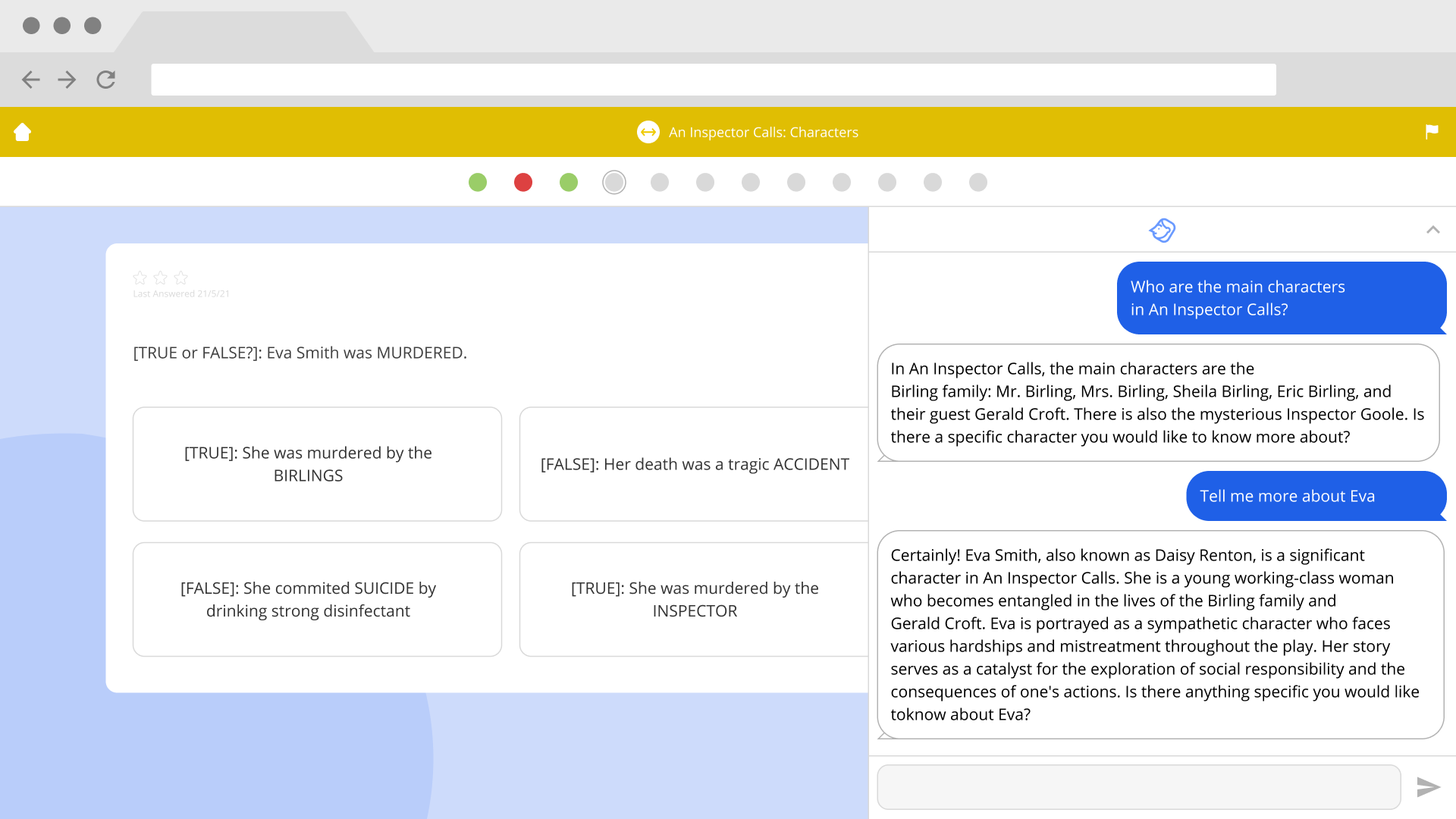Click the third star rating
The height and width of the screenshot is (819, 1456).
pyautogui.click(x=180, y=278)
